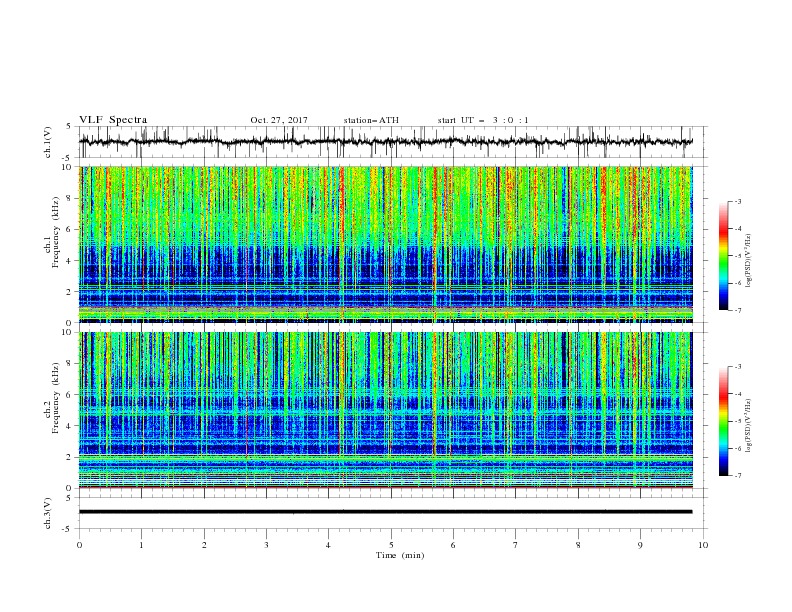Screen dimensions: 792x612
Task: Click the ch.2 color bar's log(PSD)(V²/Hz) caption
Action: 749,426
